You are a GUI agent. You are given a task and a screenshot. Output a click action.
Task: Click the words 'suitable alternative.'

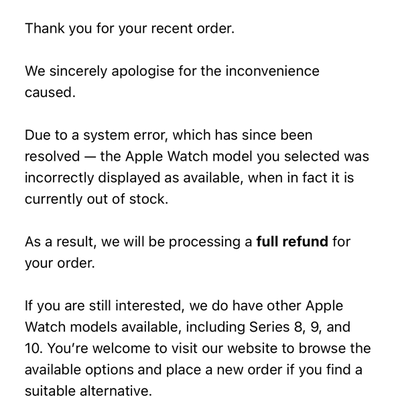[88, 391]
